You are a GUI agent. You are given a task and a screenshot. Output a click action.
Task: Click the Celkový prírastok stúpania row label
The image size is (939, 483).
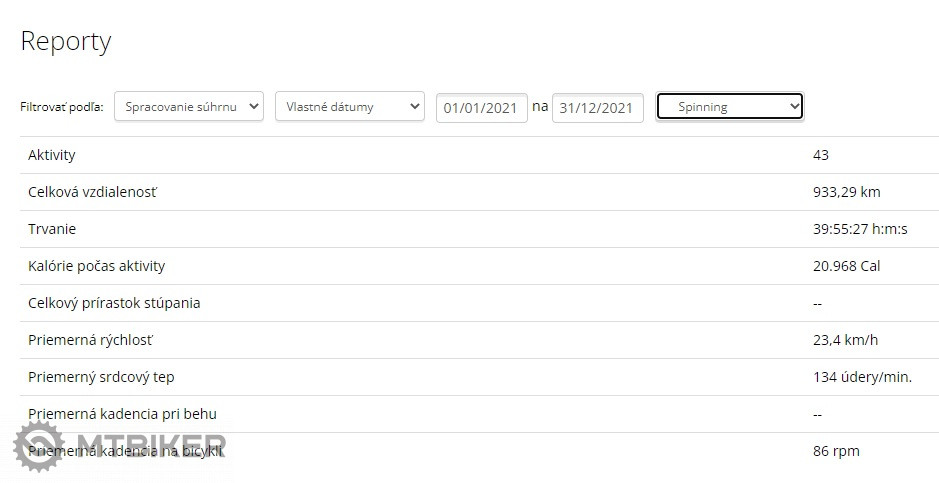114,303
